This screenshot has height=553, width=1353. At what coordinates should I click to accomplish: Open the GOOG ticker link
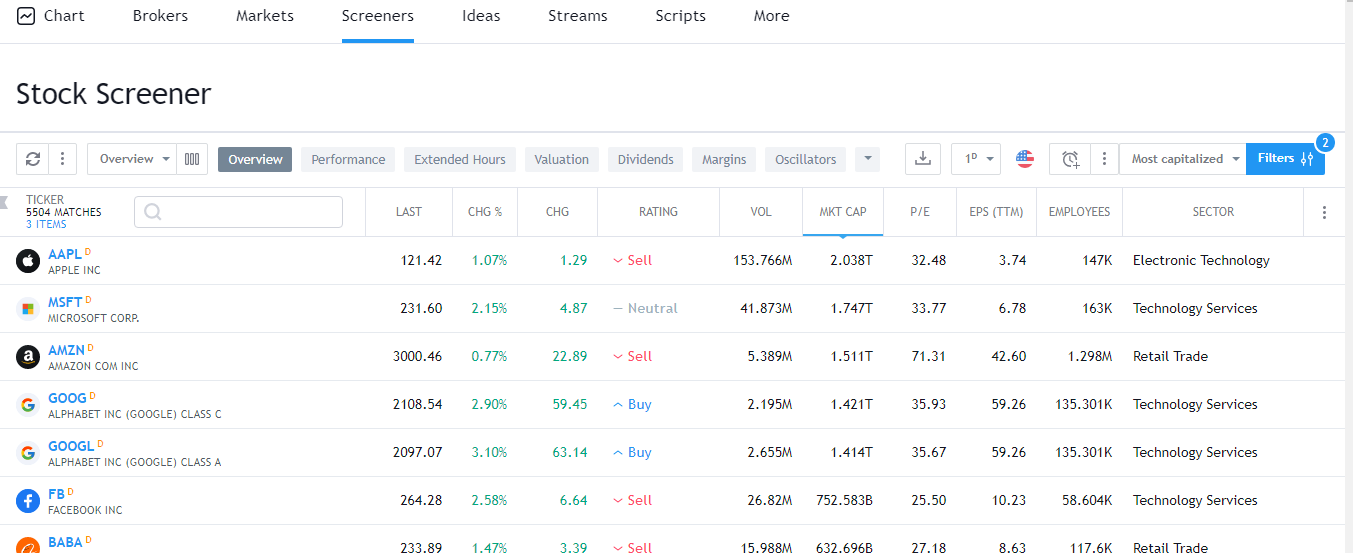[x=68, y=398]
